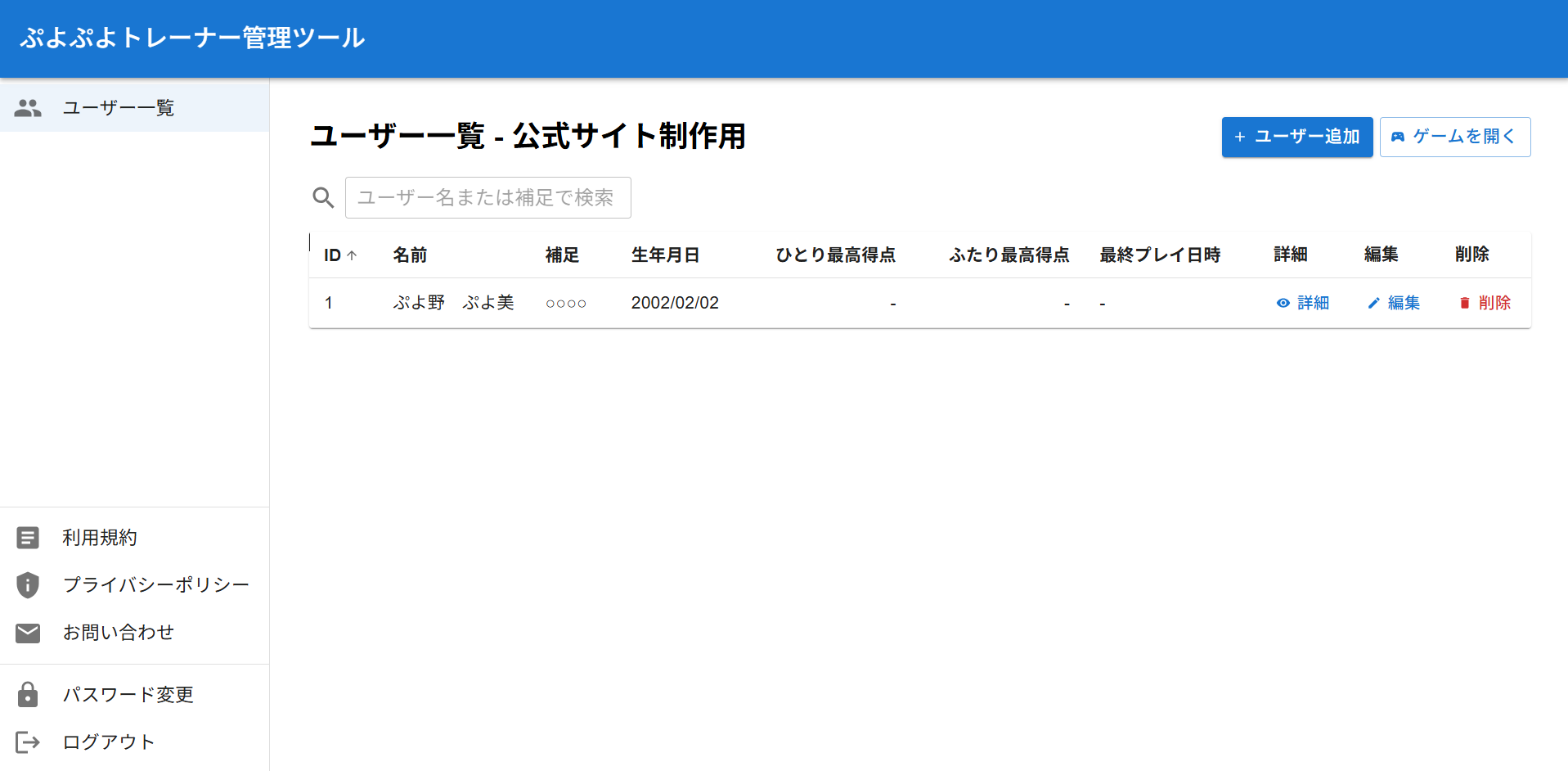The height and width of the screenshot is (771, 1568).
Task: Click the red trash icon
Action: (1465, 303)
